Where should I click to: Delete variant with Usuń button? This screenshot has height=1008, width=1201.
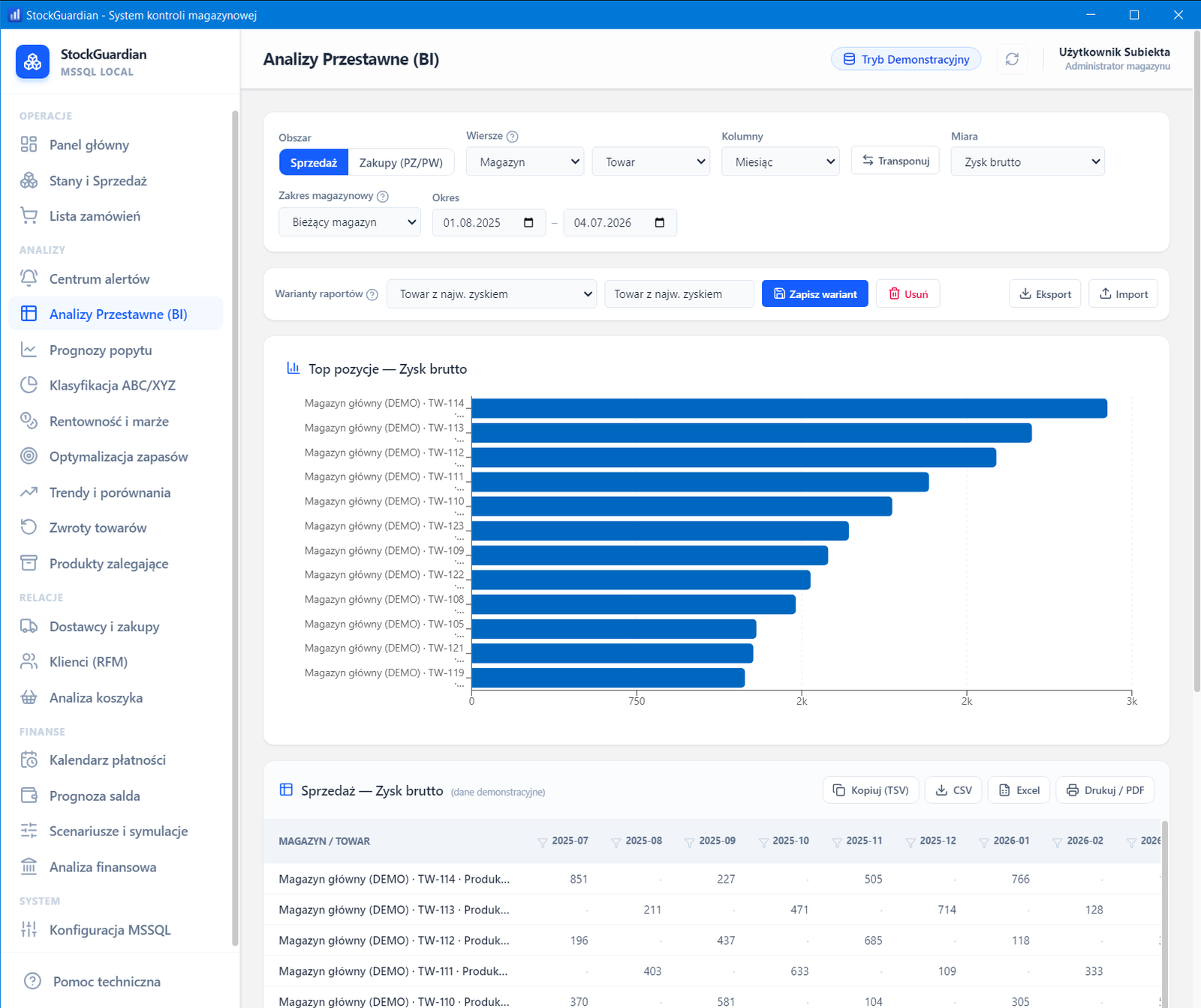[x=908, y=294]
